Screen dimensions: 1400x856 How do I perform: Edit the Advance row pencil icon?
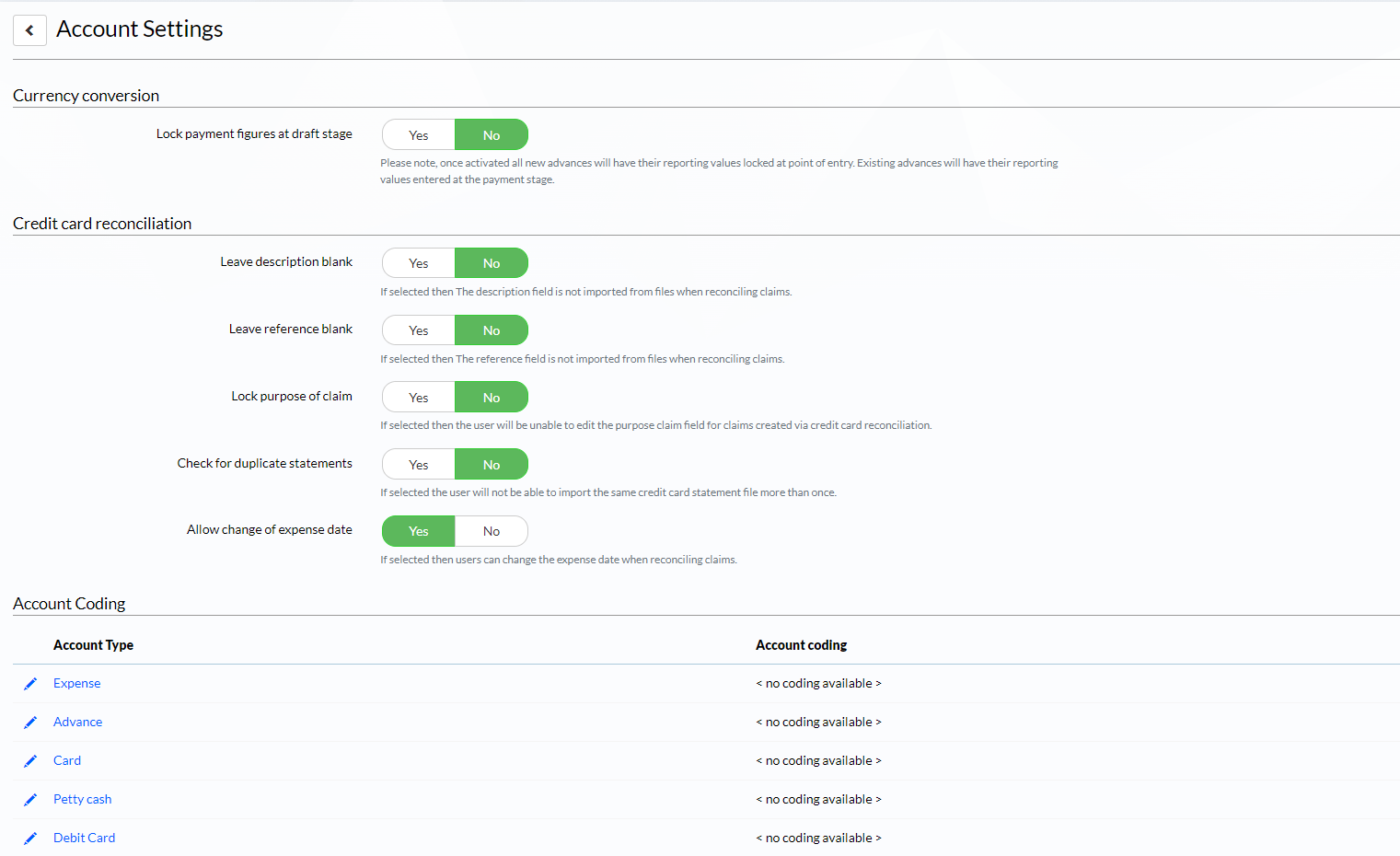point(30,723)
